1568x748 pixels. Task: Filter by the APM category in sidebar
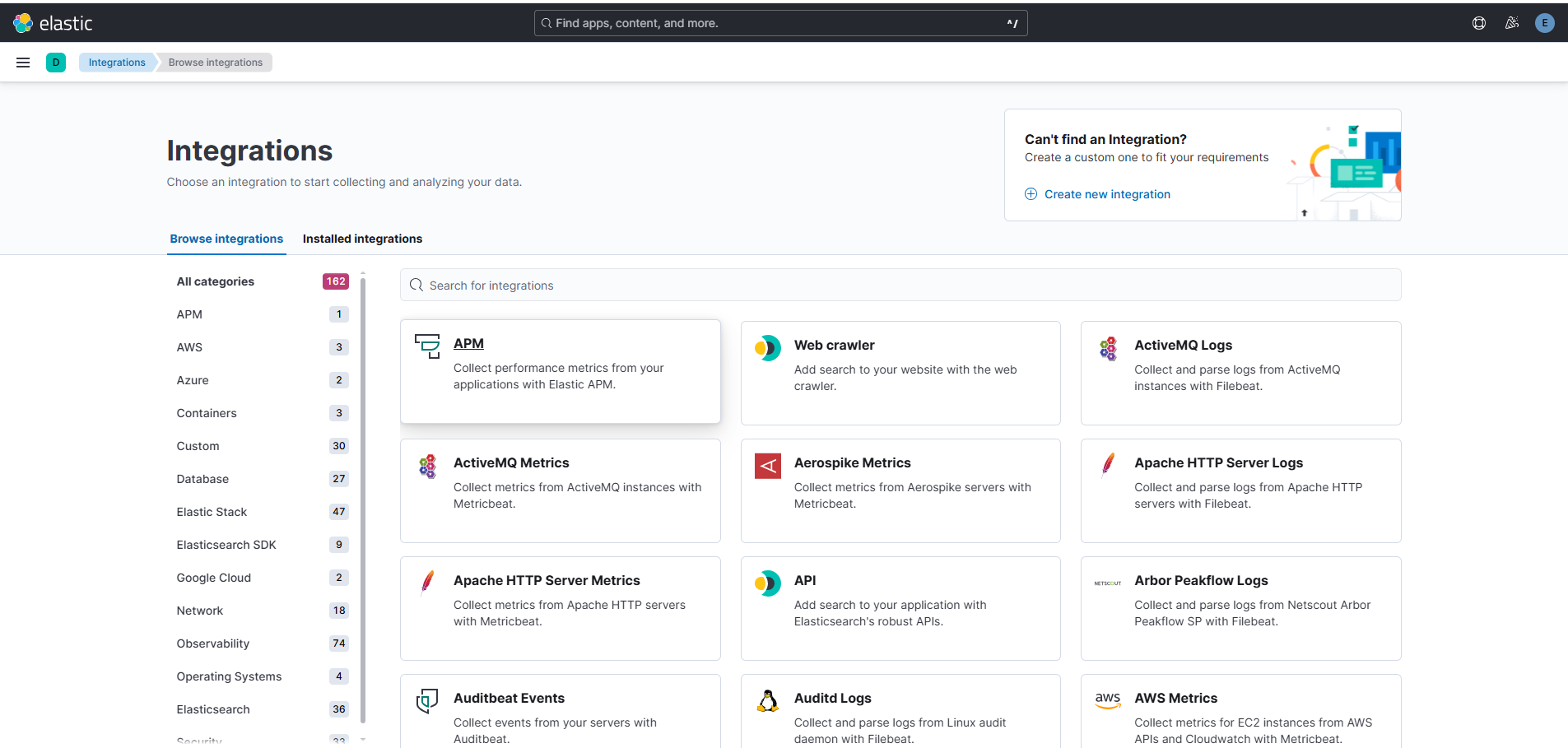(263, 314)
